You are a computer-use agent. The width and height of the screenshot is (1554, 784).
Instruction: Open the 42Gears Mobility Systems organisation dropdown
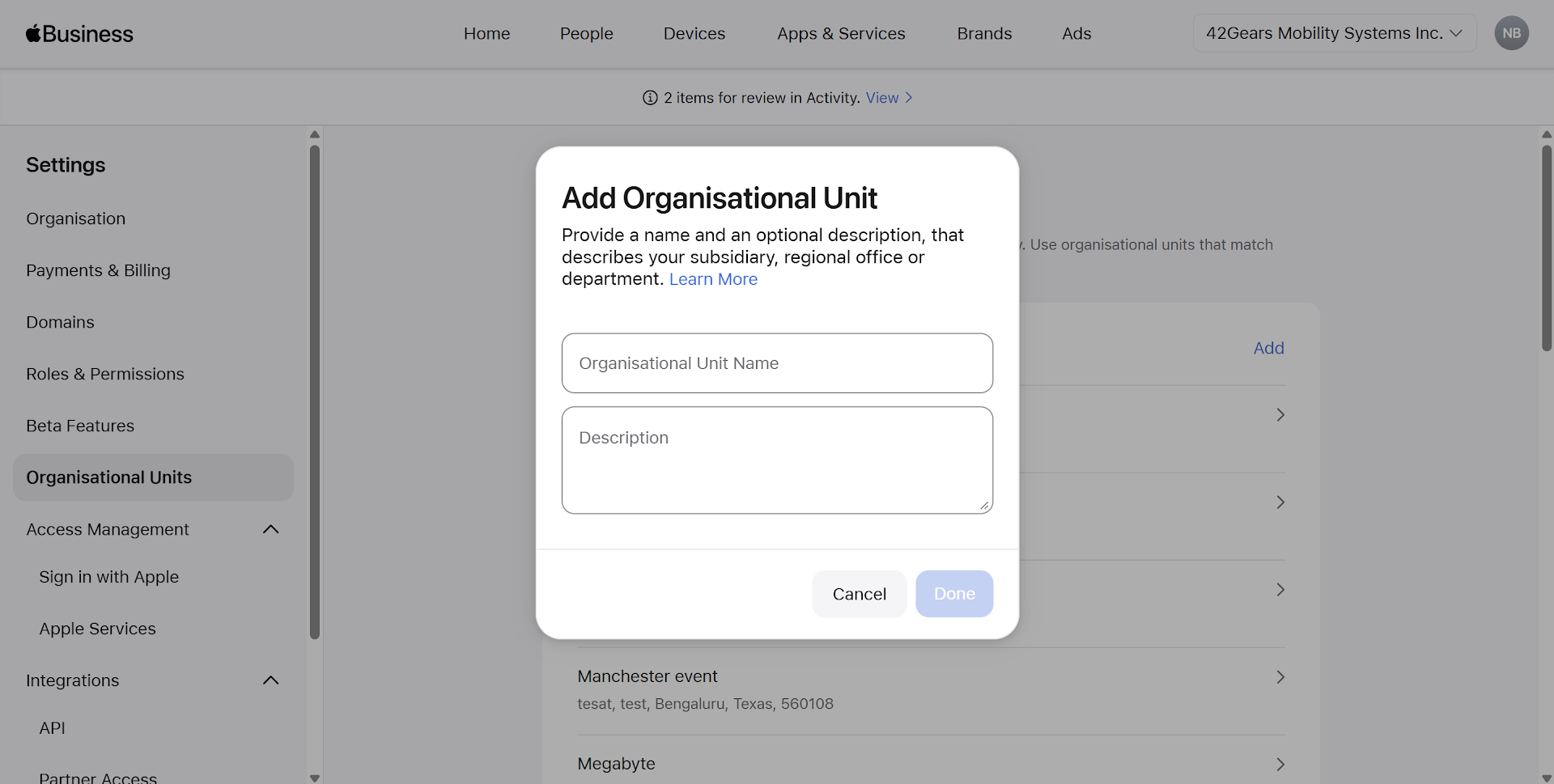pos(1334,33)
